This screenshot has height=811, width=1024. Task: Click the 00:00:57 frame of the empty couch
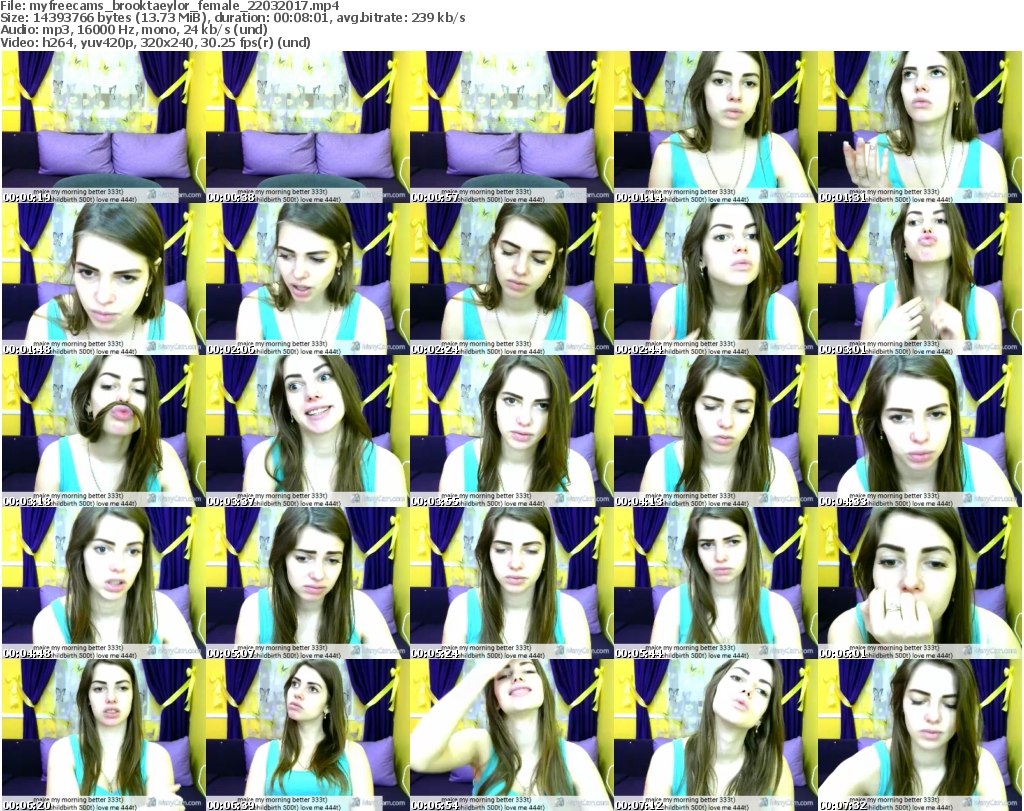pyautogui.click(x=511, y=127)
